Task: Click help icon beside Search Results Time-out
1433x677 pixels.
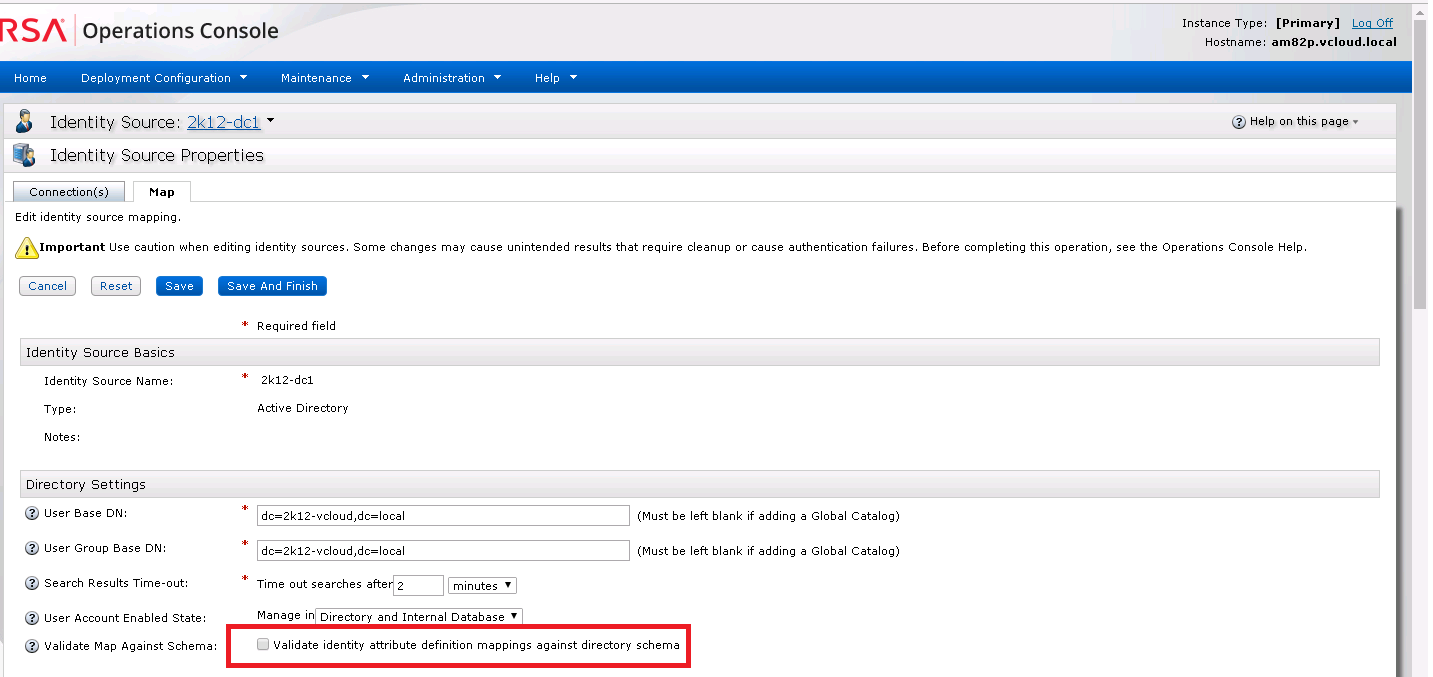Action: (x=32, y=584)
